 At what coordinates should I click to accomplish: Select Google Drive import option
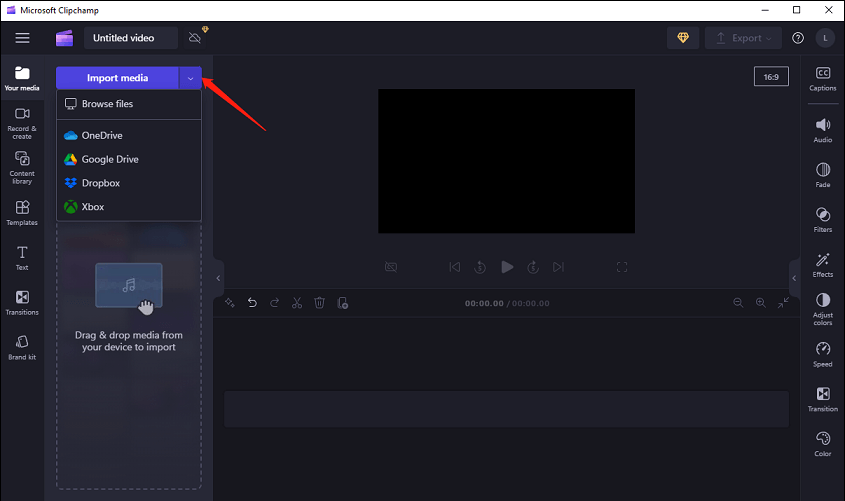(x=109, y=159)
